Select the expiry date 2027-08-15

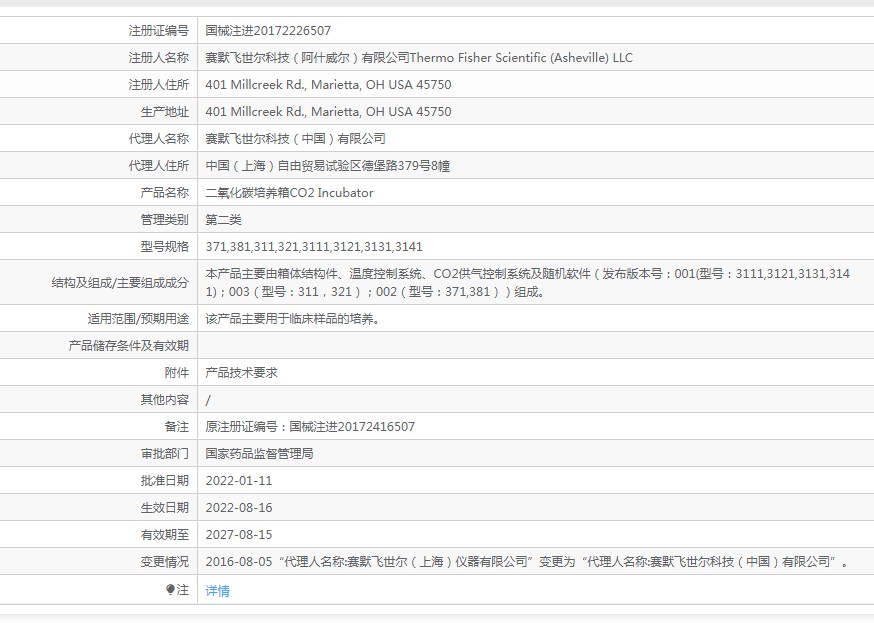[x=239, y=535]
